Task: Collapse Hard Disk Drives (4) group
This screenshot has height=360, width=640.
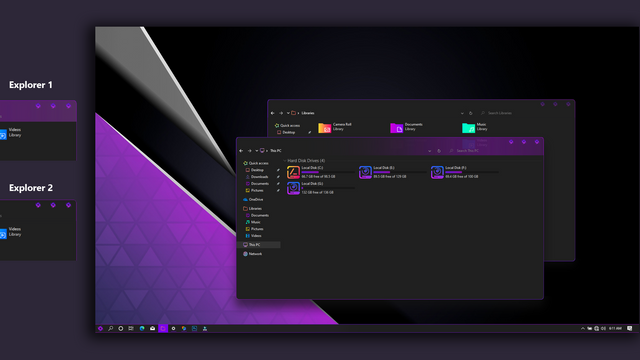Action: pyautogui.click(x=284, y=161)
